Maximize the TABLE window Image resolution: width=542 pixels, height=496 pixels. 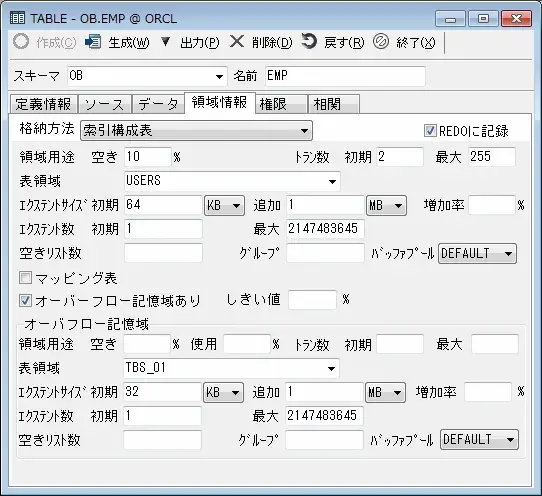483,18
